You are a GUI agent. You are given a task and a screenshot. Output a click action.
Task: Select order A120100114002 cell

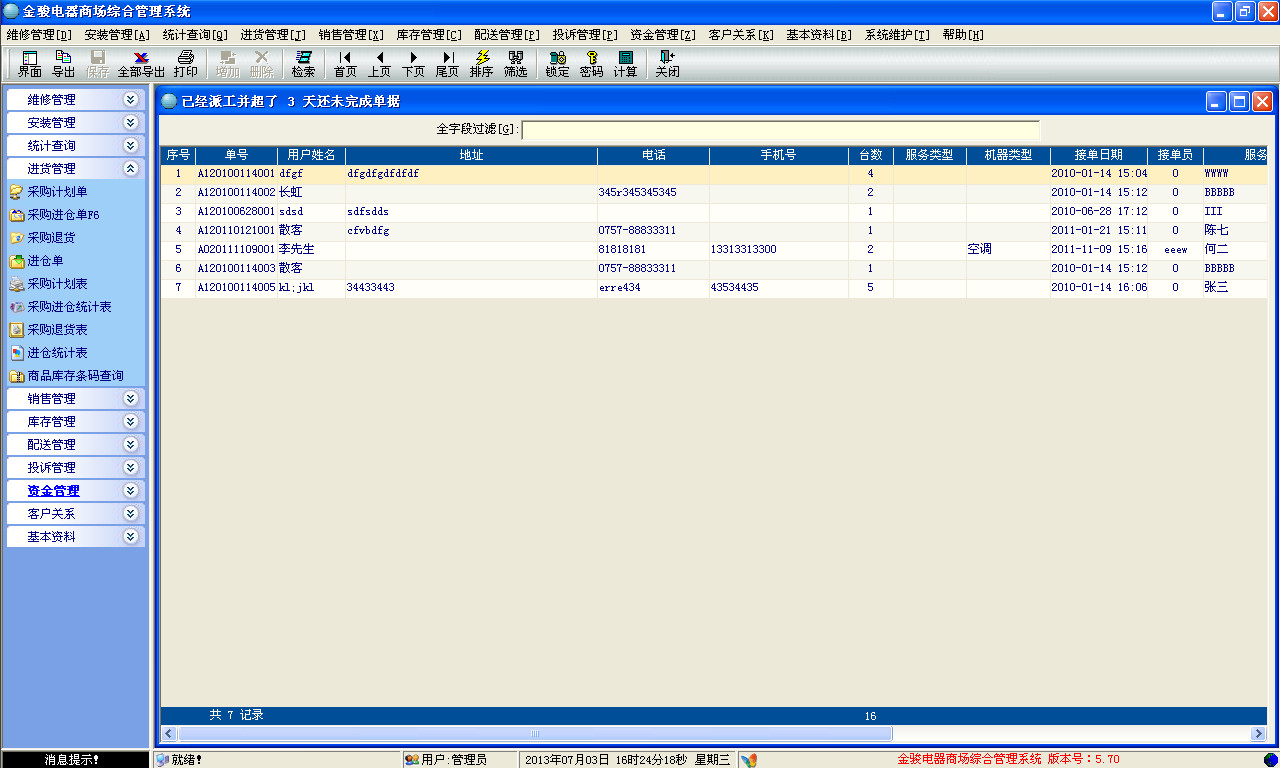pos(236,192)
